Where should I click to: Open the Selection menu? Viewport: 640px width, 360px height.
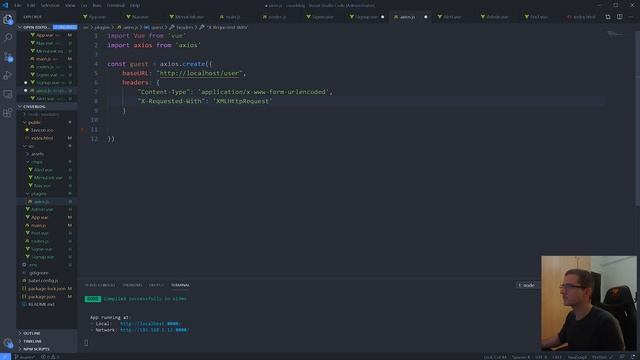point(50,5)
